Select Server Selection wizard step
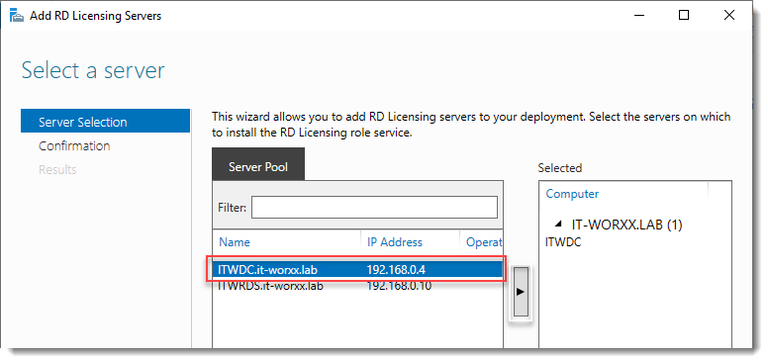 [105, 121]
